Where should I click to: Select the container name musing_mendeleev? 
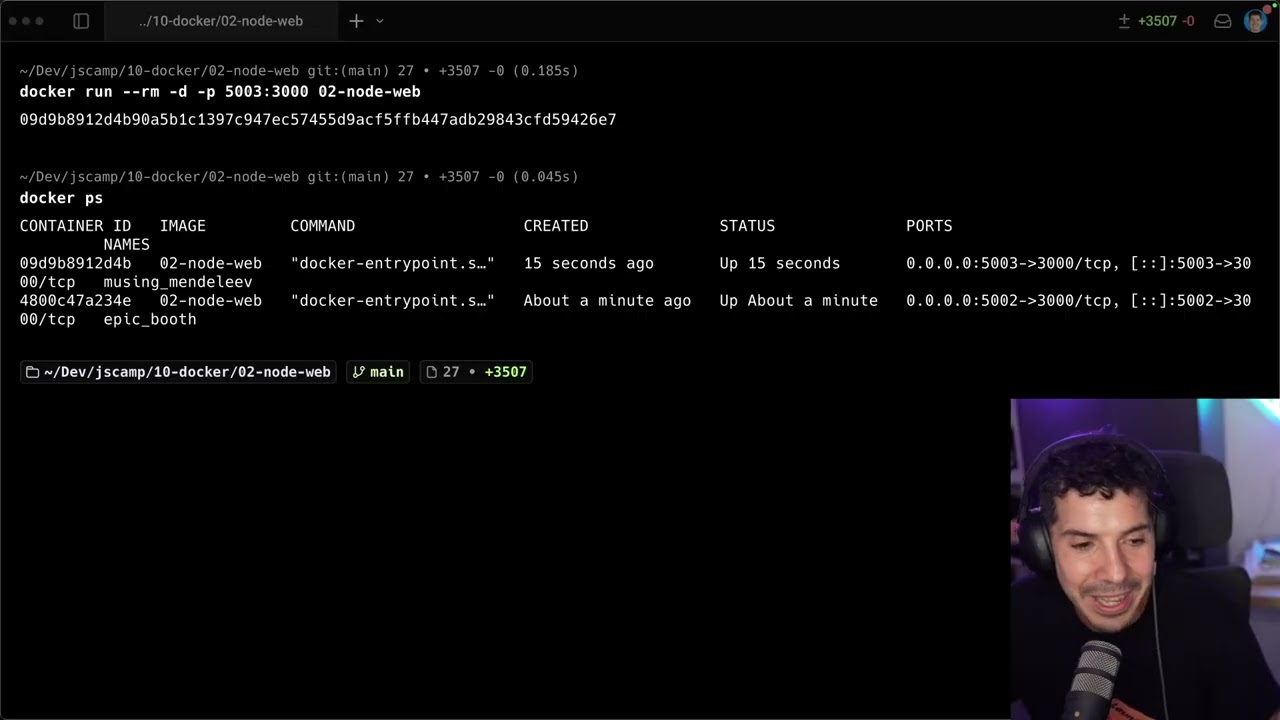tap(178, 282)
